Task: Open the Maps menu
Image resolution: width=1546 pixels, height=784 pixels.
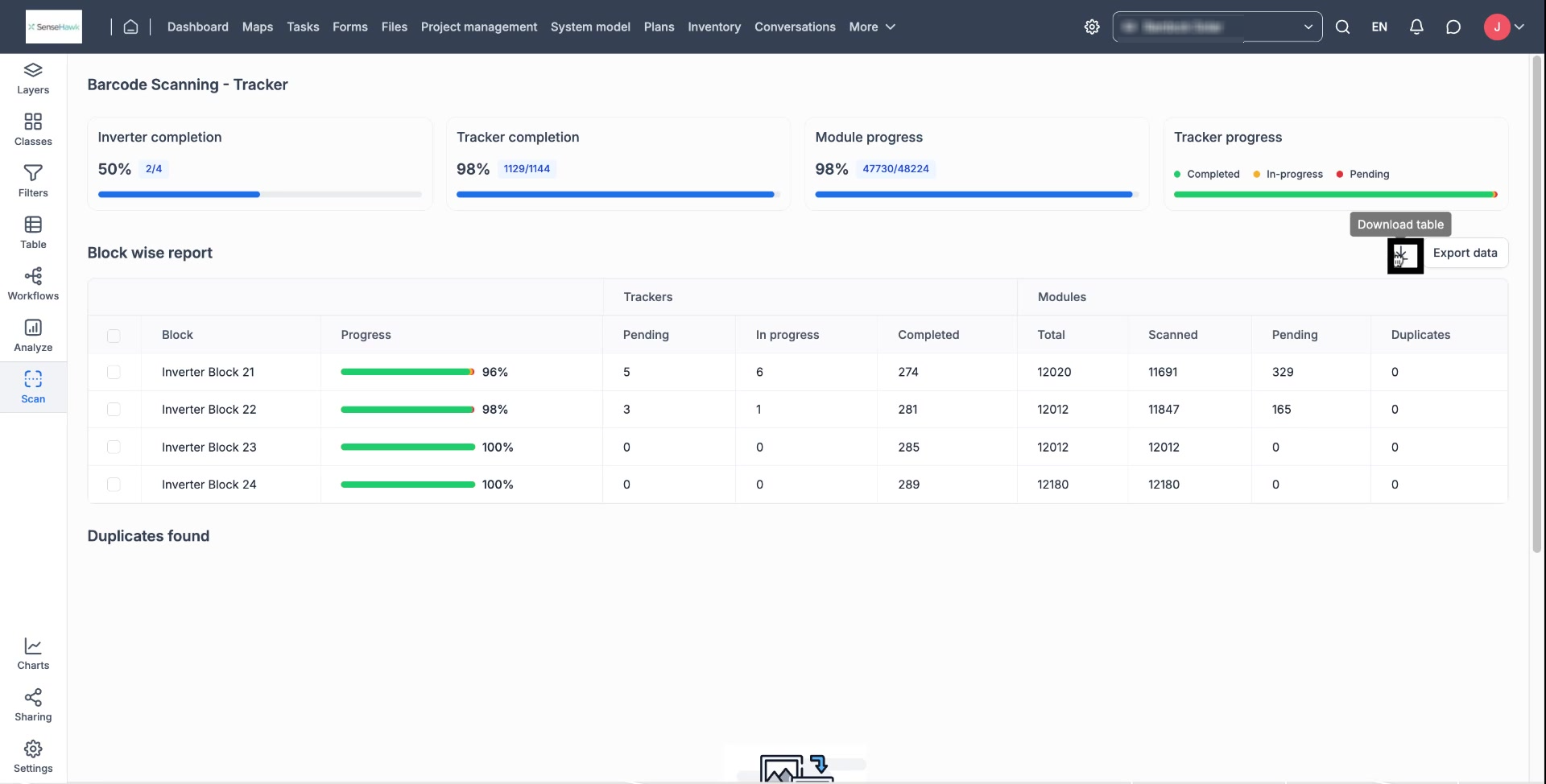Action: click(x=258, y=27)
